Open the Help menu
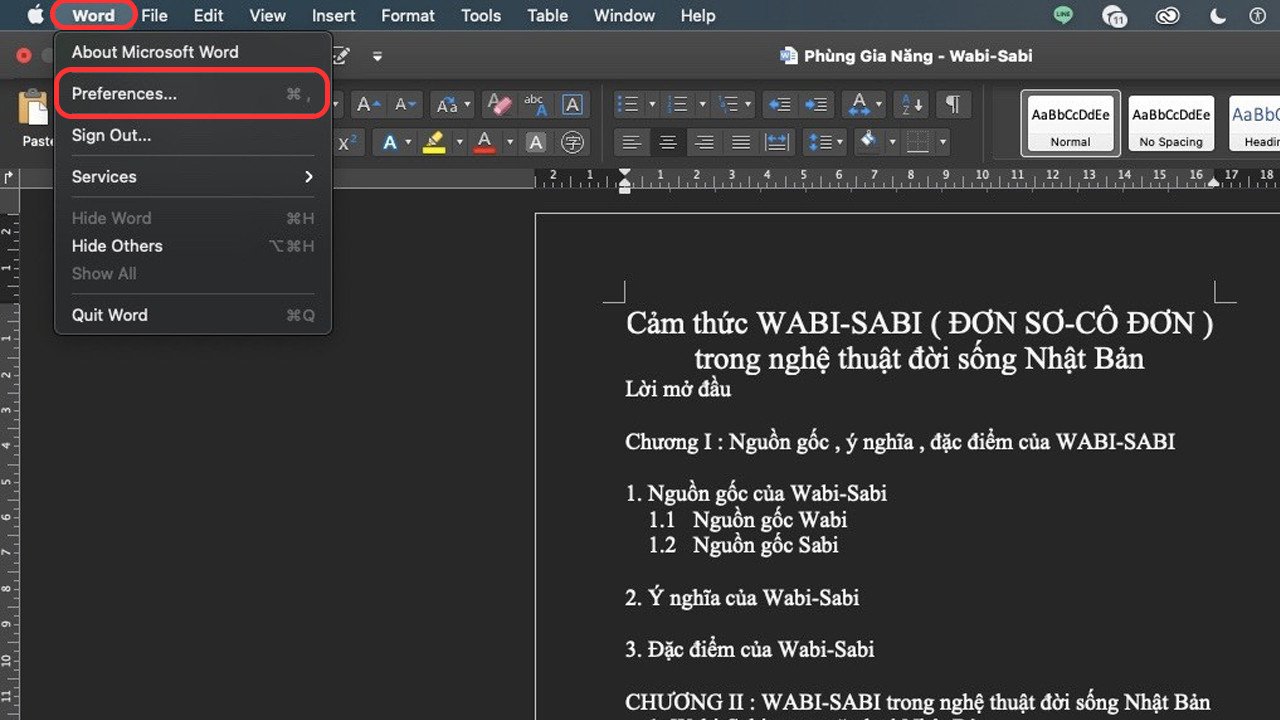This screenshot has height=720, width=1280. click(698, 15)
